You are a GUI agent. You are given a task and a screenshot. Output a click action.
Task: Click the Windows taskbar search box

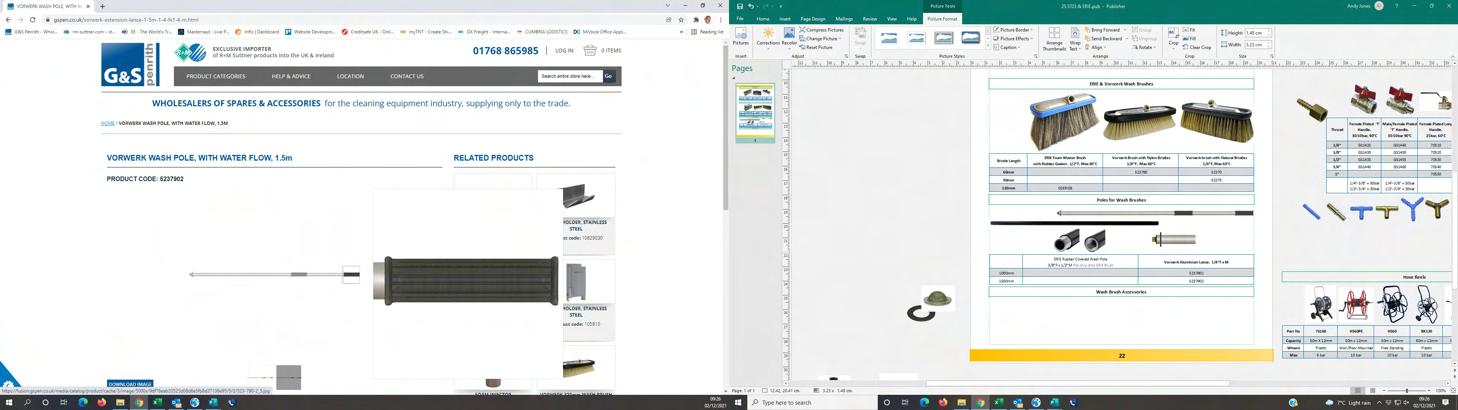[x=812, y=402]
